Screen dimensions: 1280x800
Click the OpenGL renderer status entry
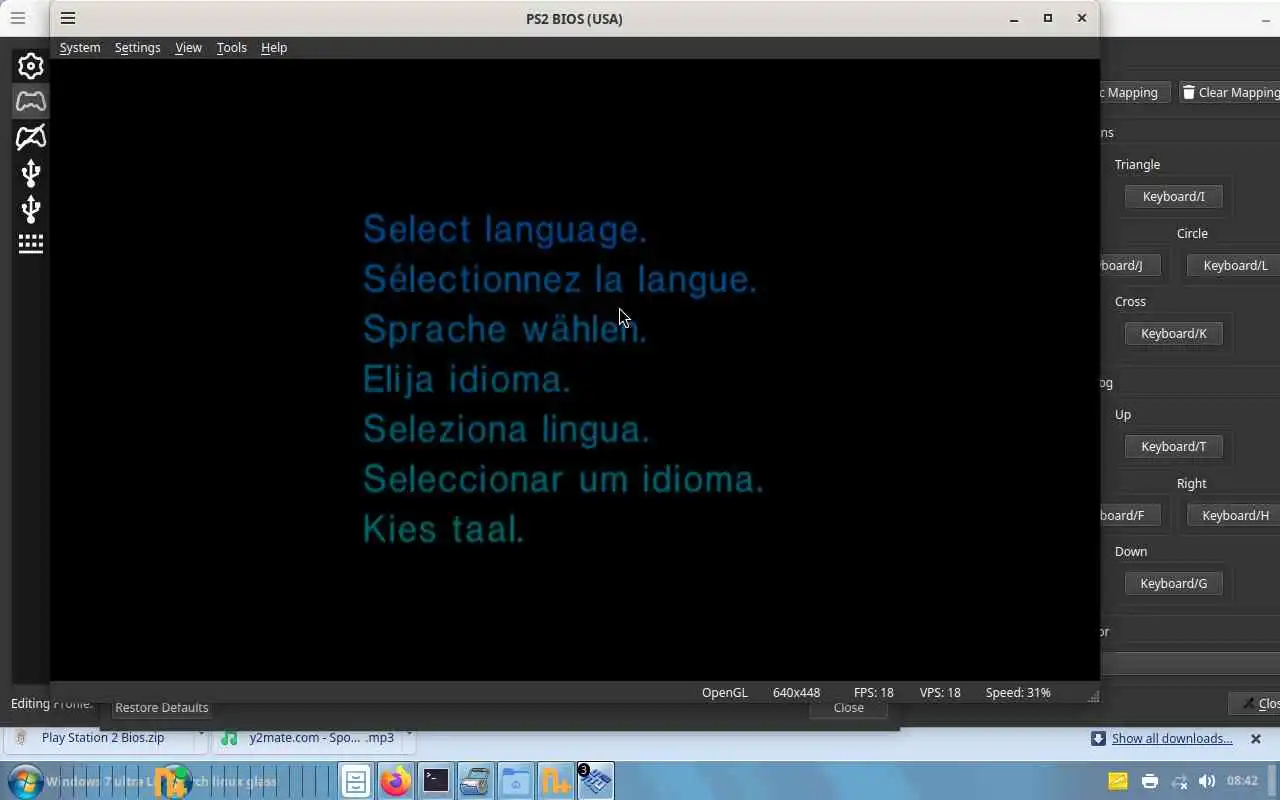(725, 692)
